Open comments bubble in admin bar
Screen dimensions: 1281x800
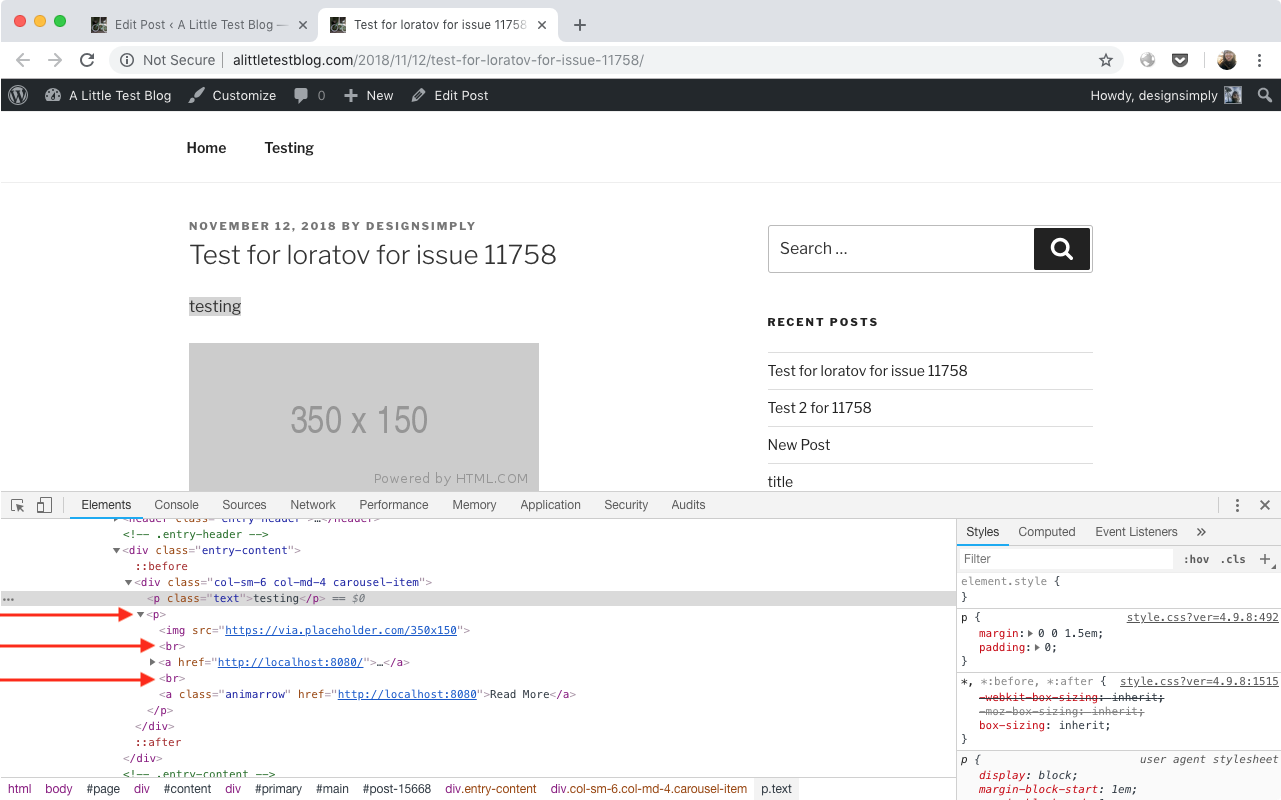tap(310, 95)
